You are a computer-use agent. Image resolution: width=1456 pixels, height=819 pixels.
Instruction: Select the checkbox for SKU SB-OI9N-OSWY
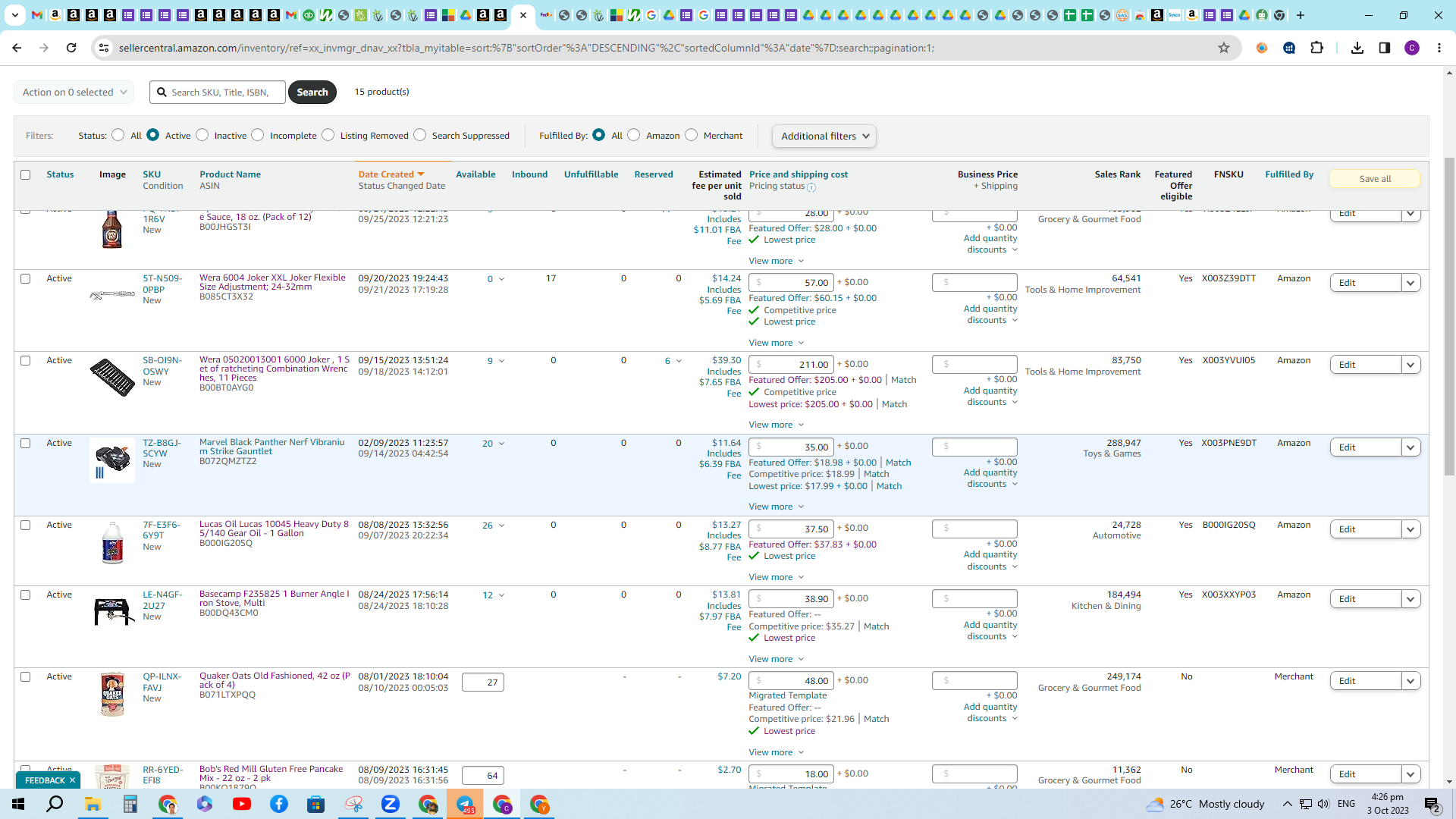pos(26,360)
